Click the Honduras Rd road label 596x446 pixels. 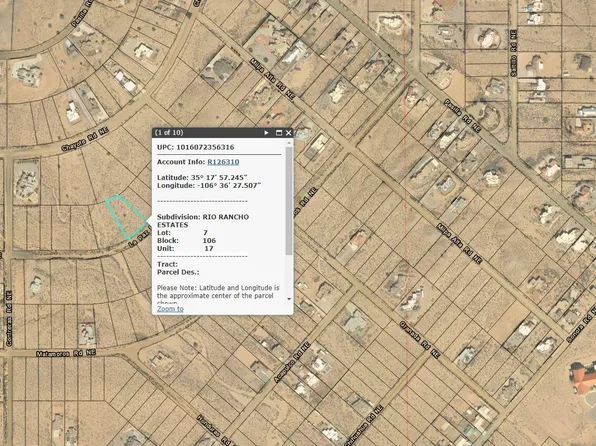click(214, 430)
